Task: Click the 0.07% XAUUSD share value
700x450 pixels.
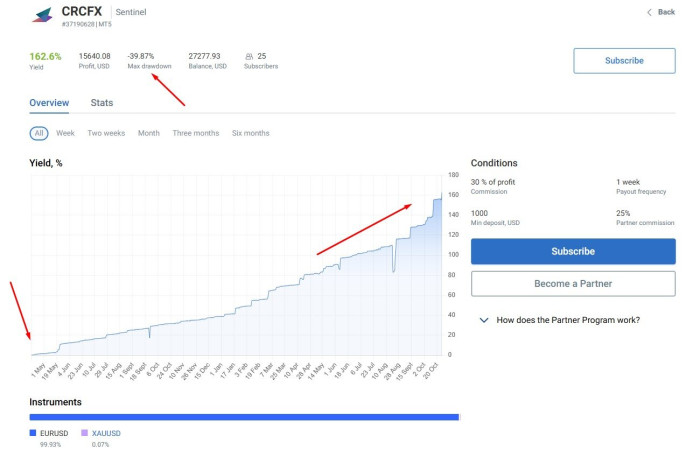Action: (x=100, y=444)
